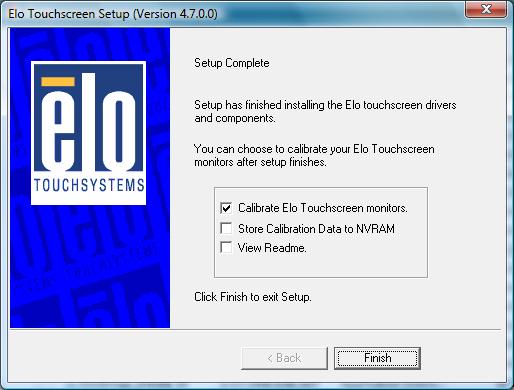514x390 pixels.
Task: Click the disabled Back button
Action: tap(284, 358)
